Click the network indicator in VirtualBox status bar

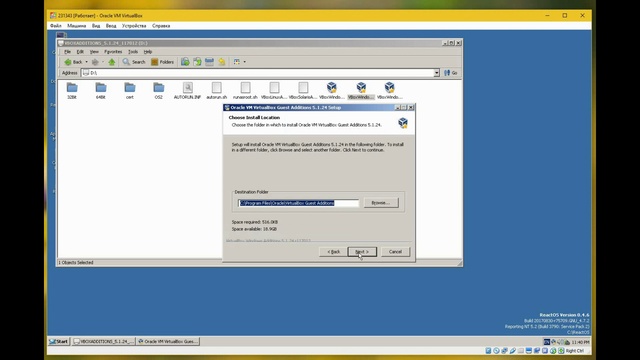click(504, 351)
